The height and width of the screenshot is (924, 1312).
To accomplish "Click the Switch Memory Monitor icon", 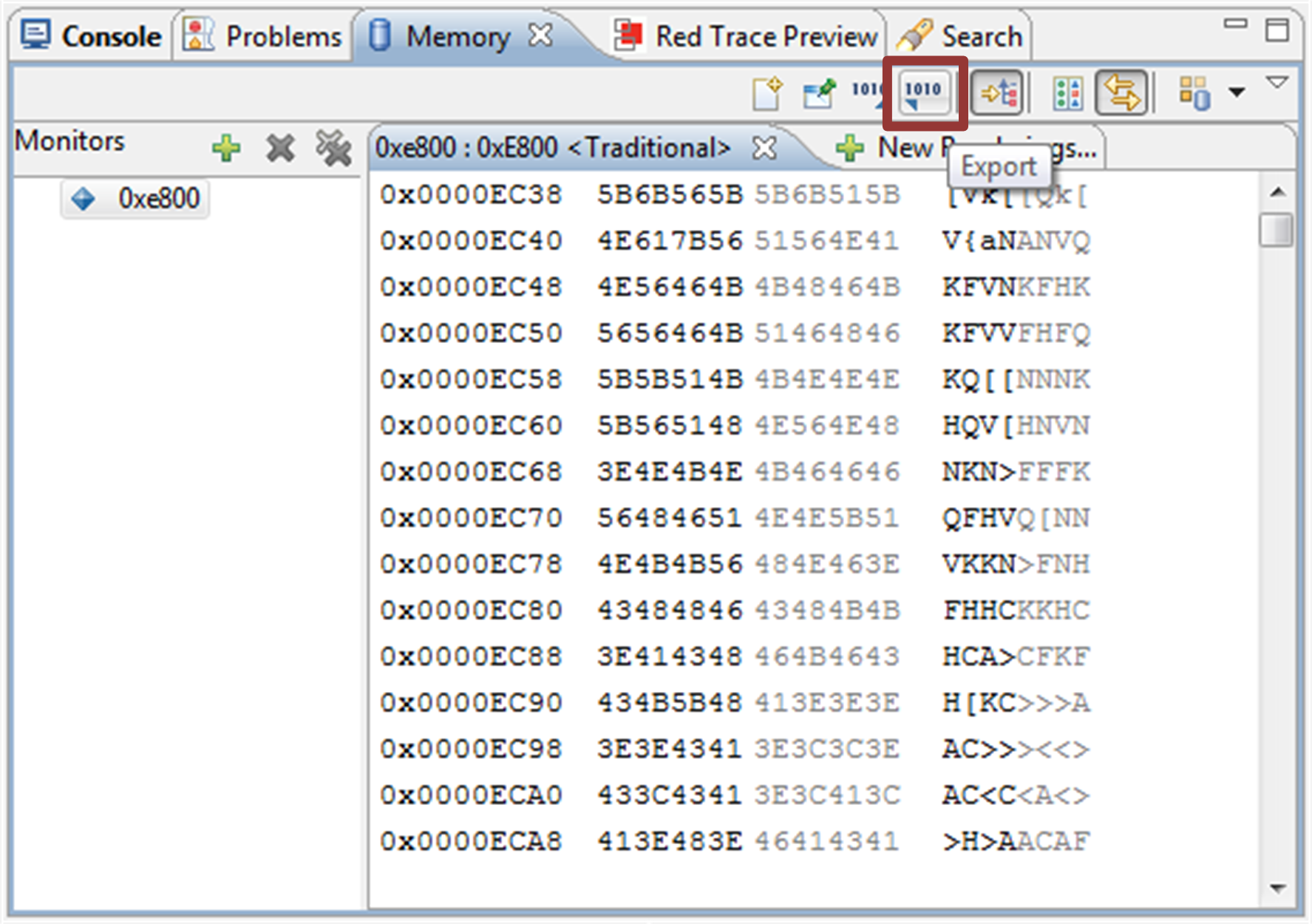I will coord(1194,93).
